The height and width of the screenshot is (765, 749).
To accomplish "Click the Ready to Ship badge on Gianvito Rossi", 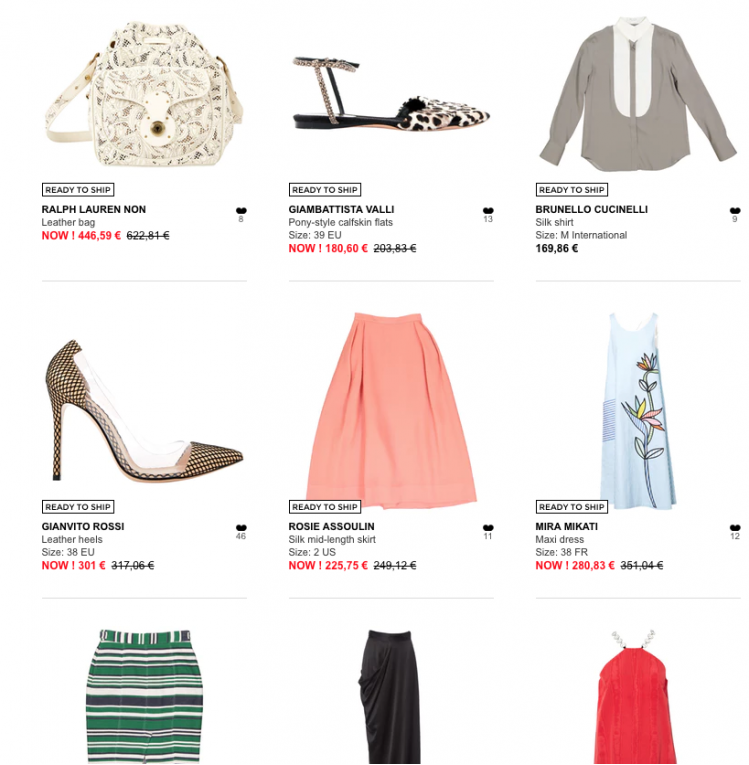I will pyautogui.click(x=78, y=507).
